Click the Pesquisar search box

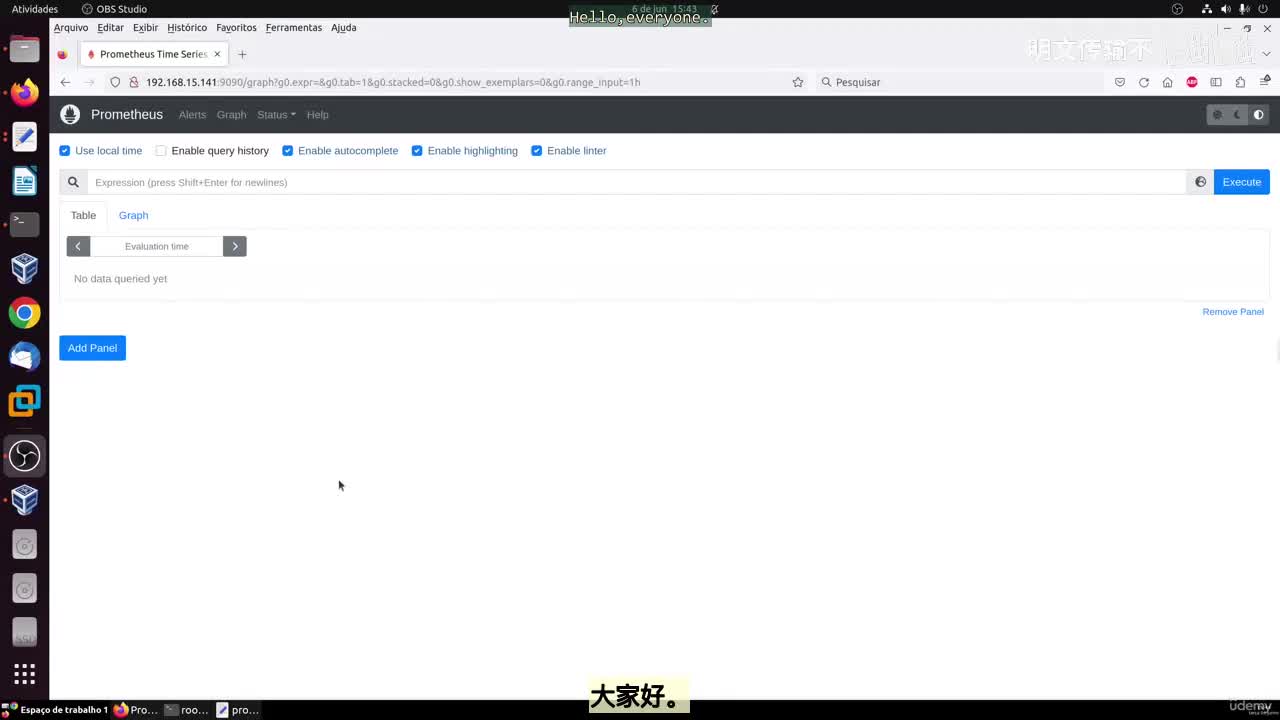tap(959, 82)
